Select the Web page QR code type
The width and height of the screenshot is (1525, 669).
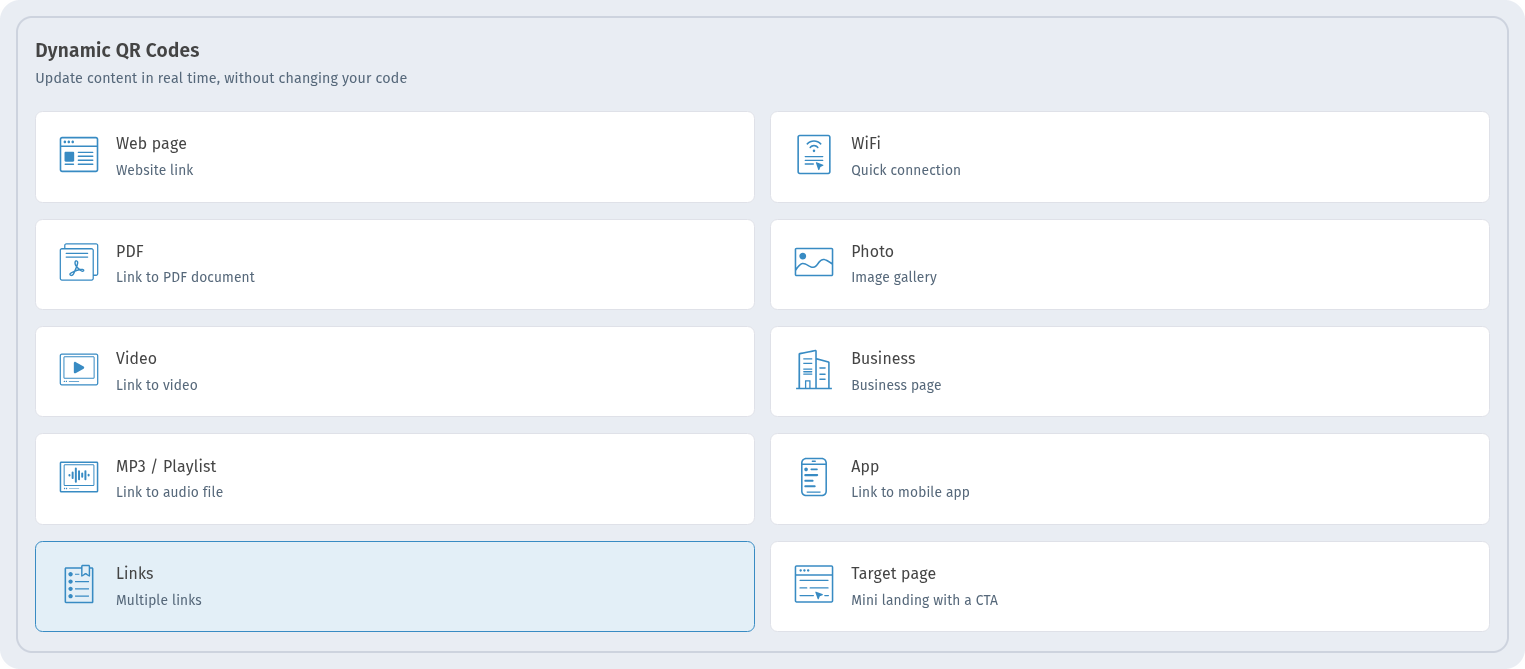pos(395,157)
